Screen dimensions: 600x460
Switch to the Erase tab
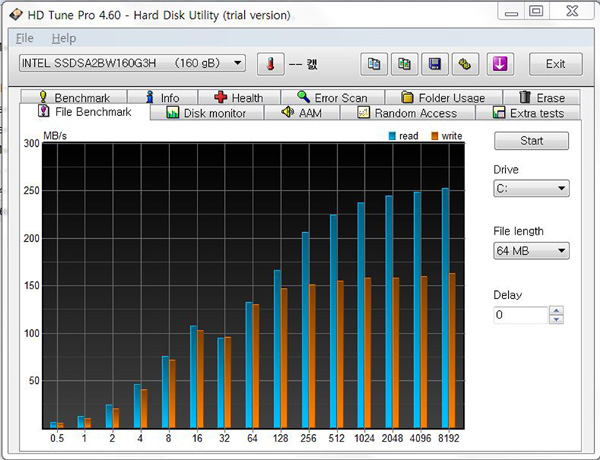tap(541, 97)
